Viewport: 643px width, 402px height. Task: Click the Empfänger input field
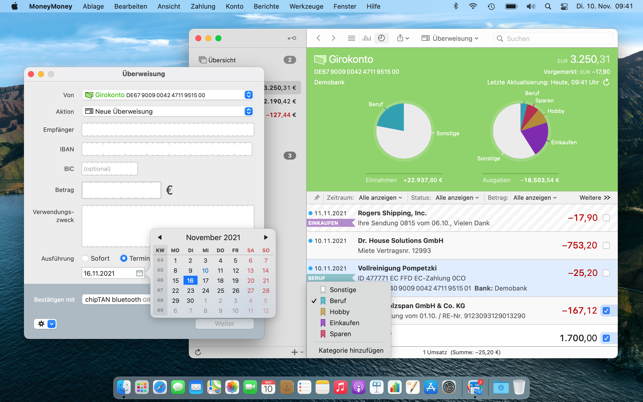(x=168, y=130)
